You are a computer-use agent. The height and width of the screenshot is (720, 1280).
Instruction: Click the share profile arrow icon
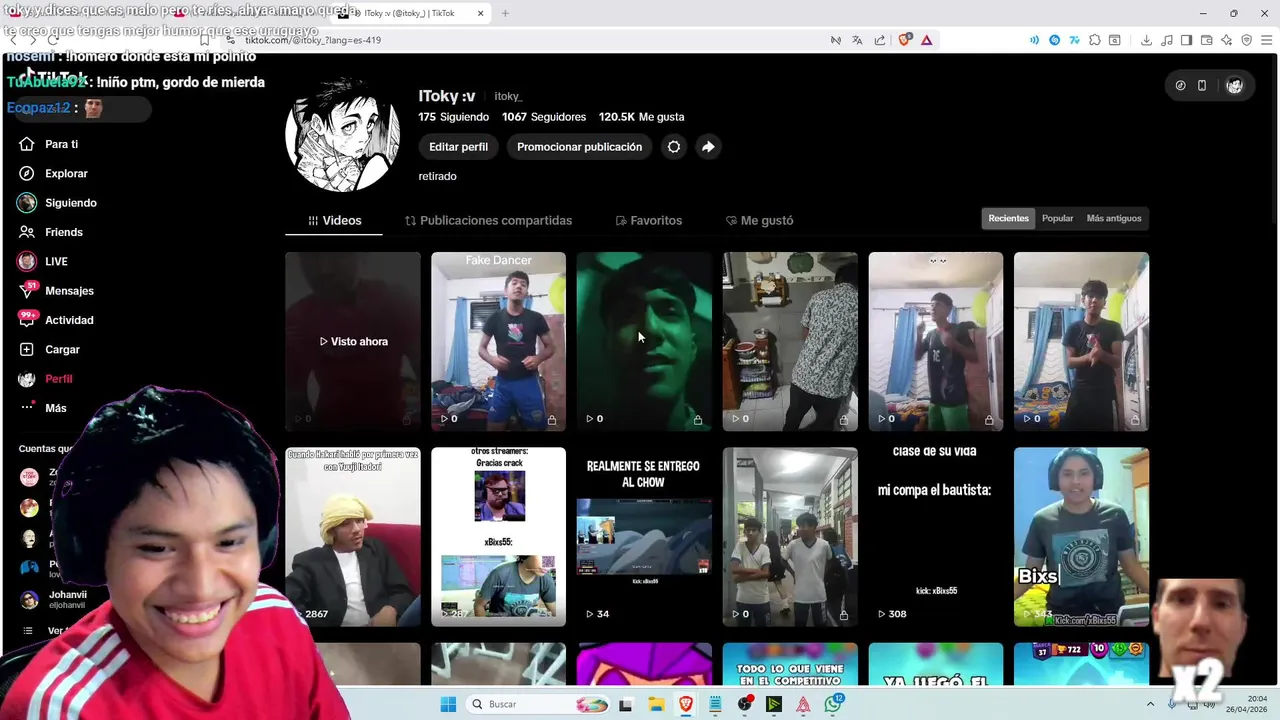(x=708, y=147)
